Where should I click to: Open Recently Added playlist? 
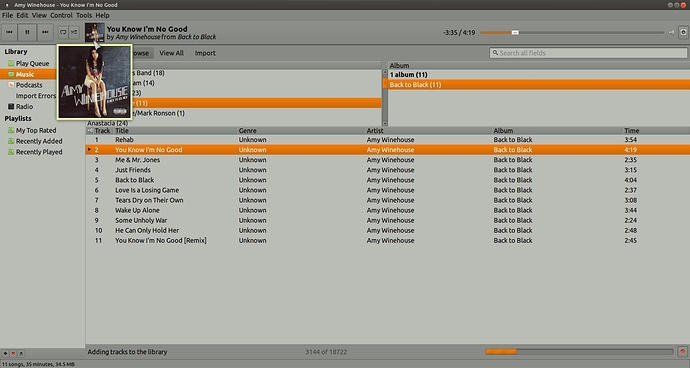tap(39, 141)
